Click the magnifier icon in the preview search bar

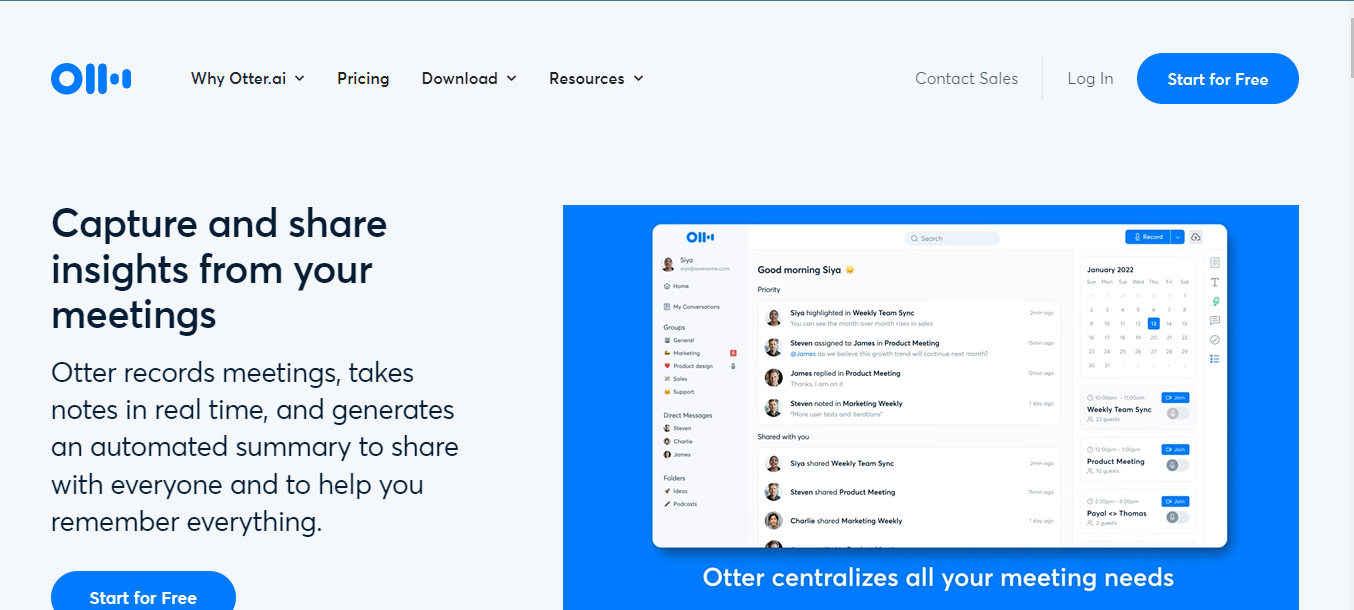915,238
